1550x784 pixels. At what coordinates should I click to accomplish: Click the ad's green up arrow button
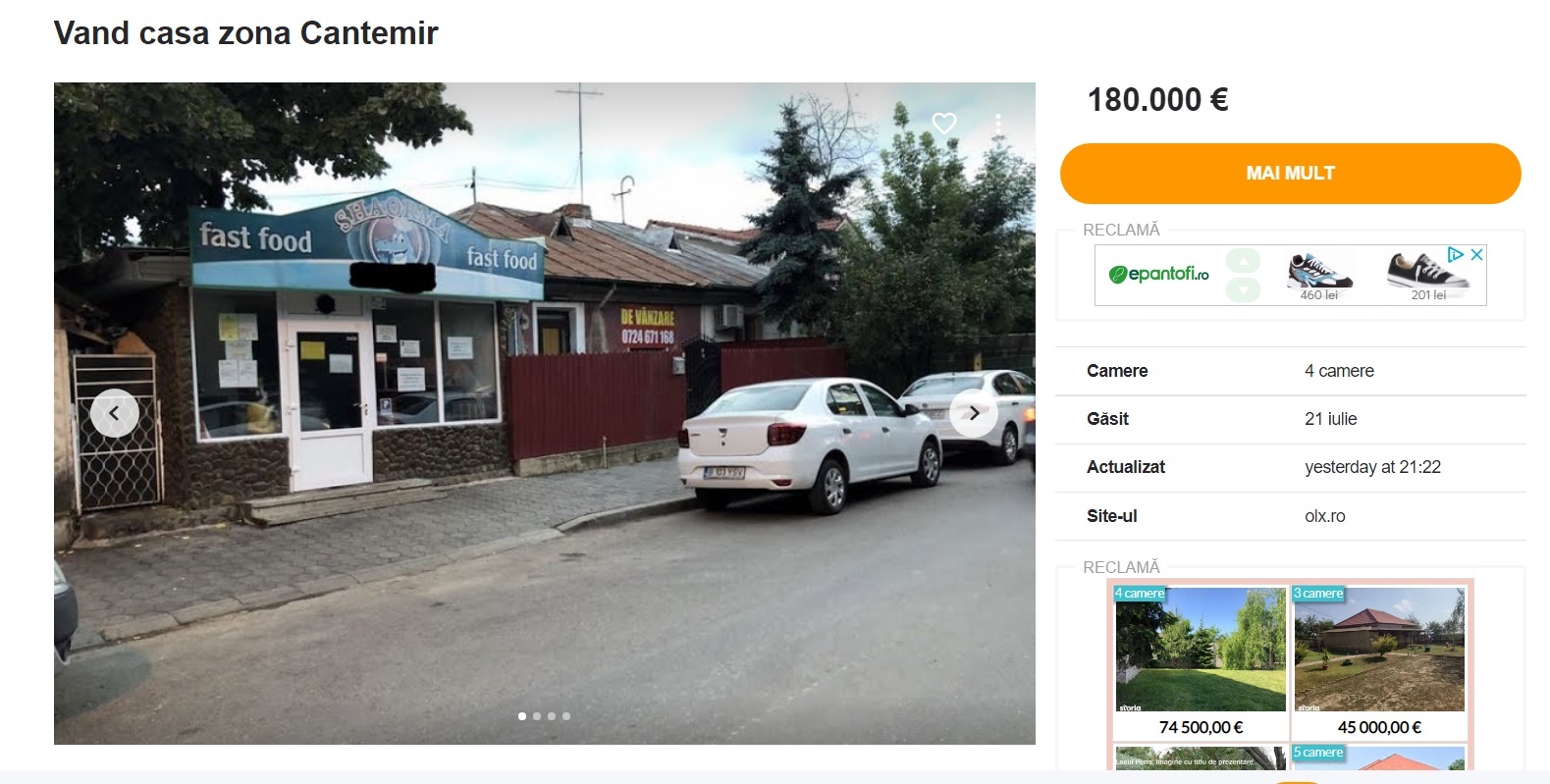pos(1244,261)
